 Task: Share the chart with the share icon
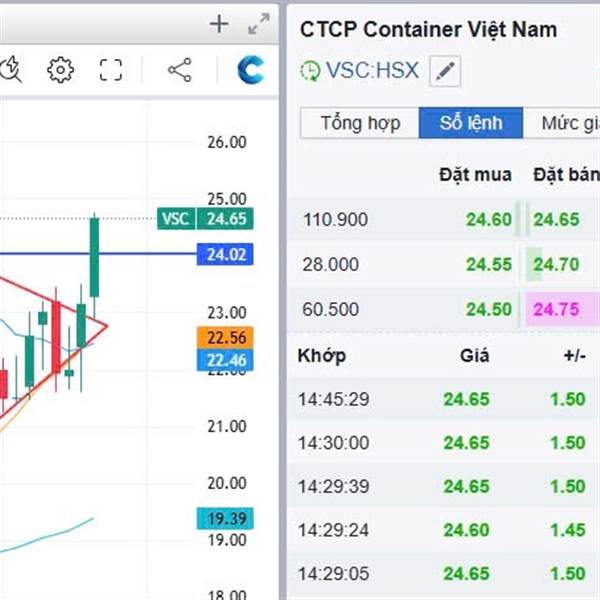point(179,70)
